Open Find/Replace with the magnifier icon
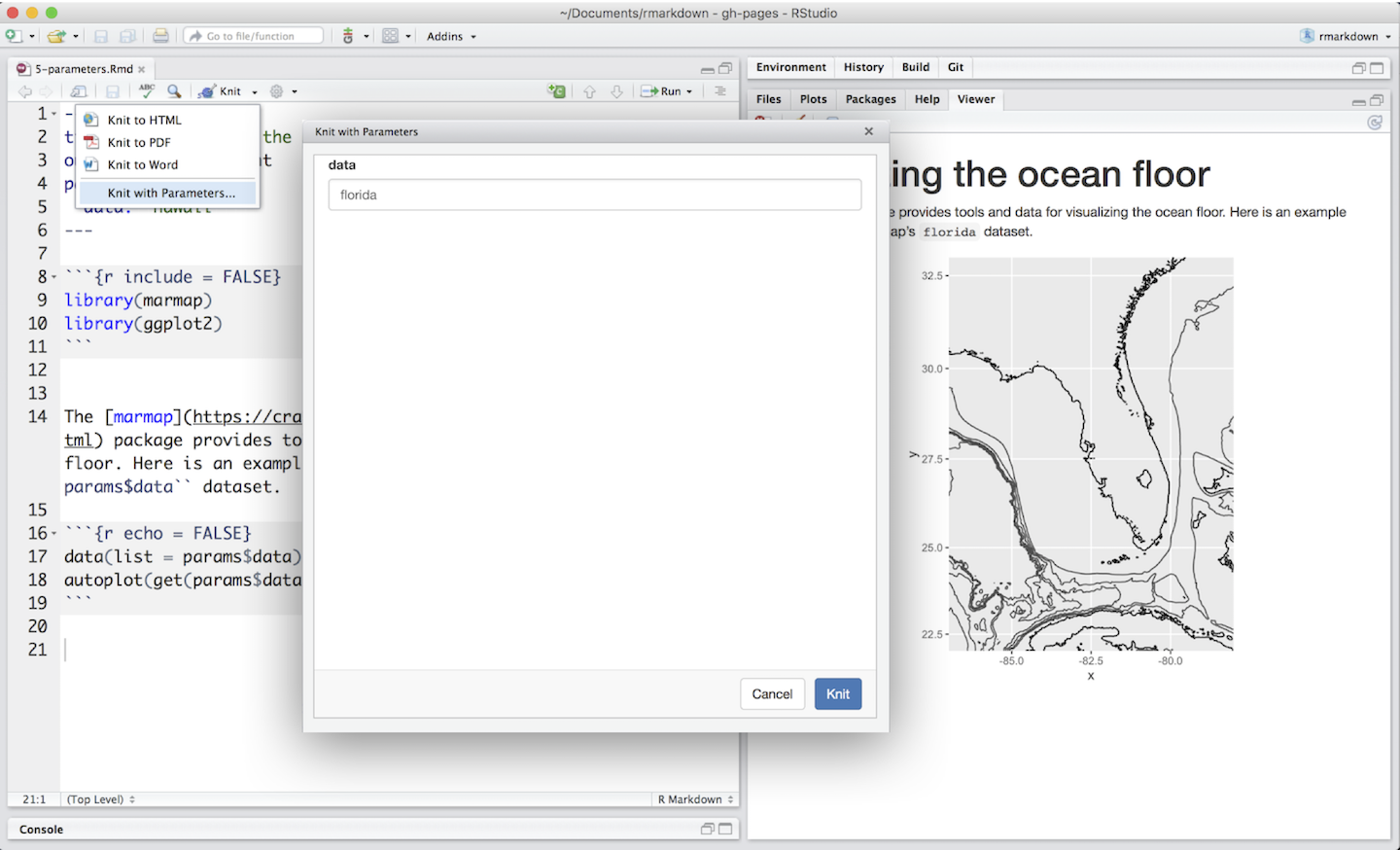The image size is (1400, 850). point(174,90)
